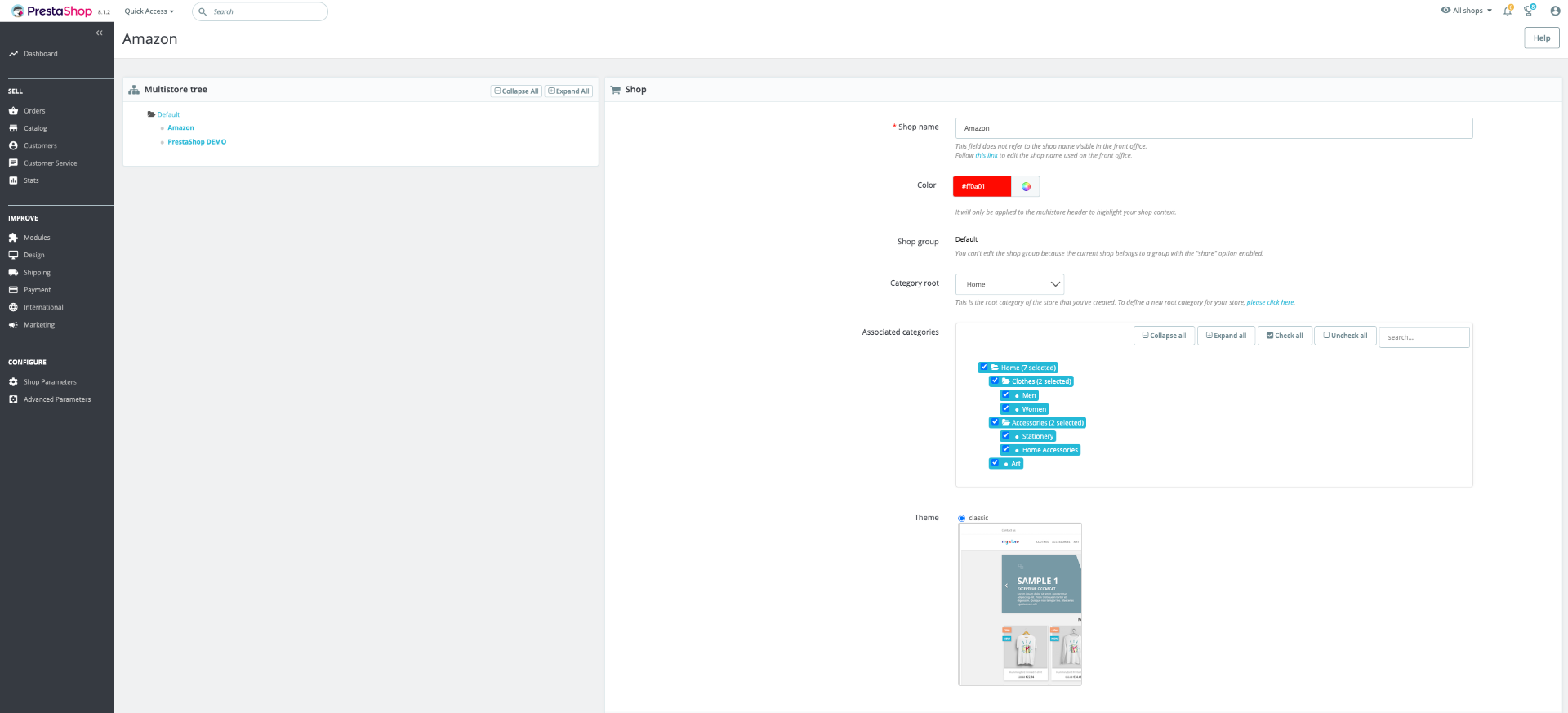Click the Shop name input field
Image resolution: width=1568 pixels, height=713 pixels.
point(1214,128)
